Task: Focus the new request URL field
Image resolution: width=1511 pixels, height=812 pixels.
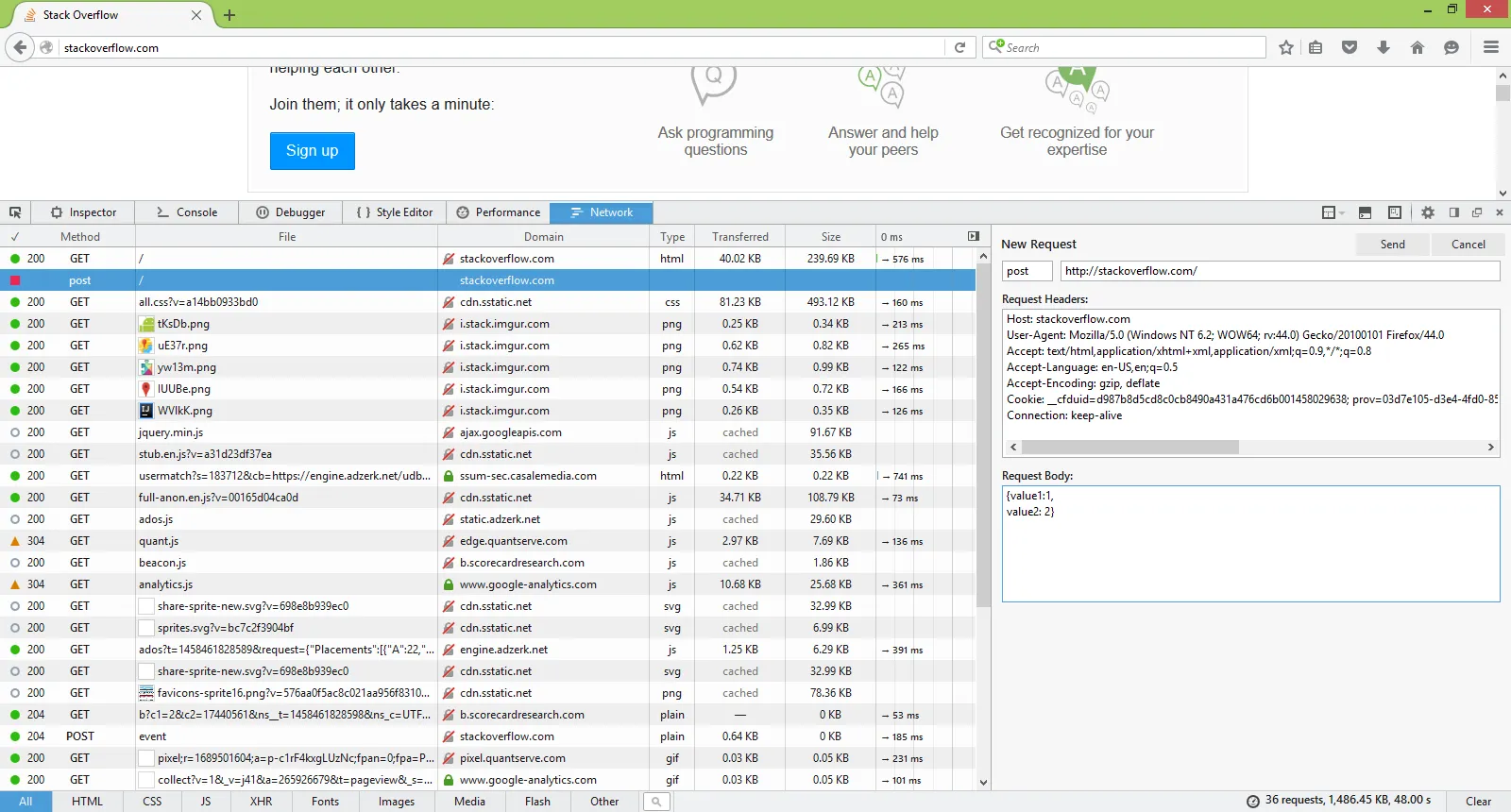Action: point(1281,271)
